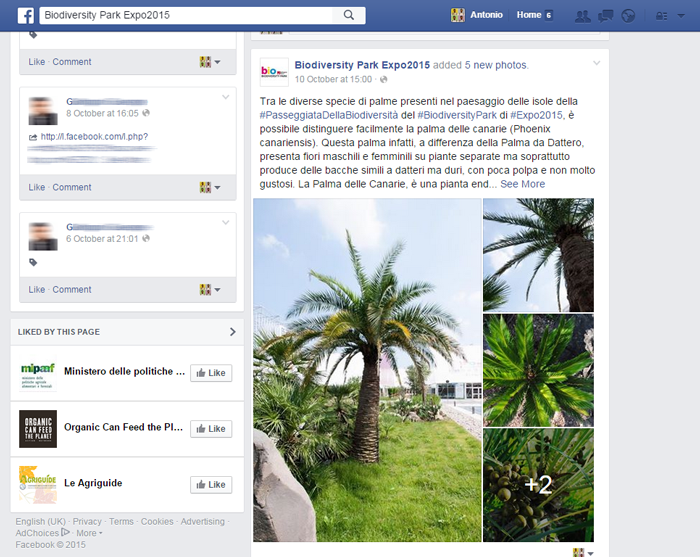
Task: Open privacy shortcuts lock icon
Action: [661, 16]
